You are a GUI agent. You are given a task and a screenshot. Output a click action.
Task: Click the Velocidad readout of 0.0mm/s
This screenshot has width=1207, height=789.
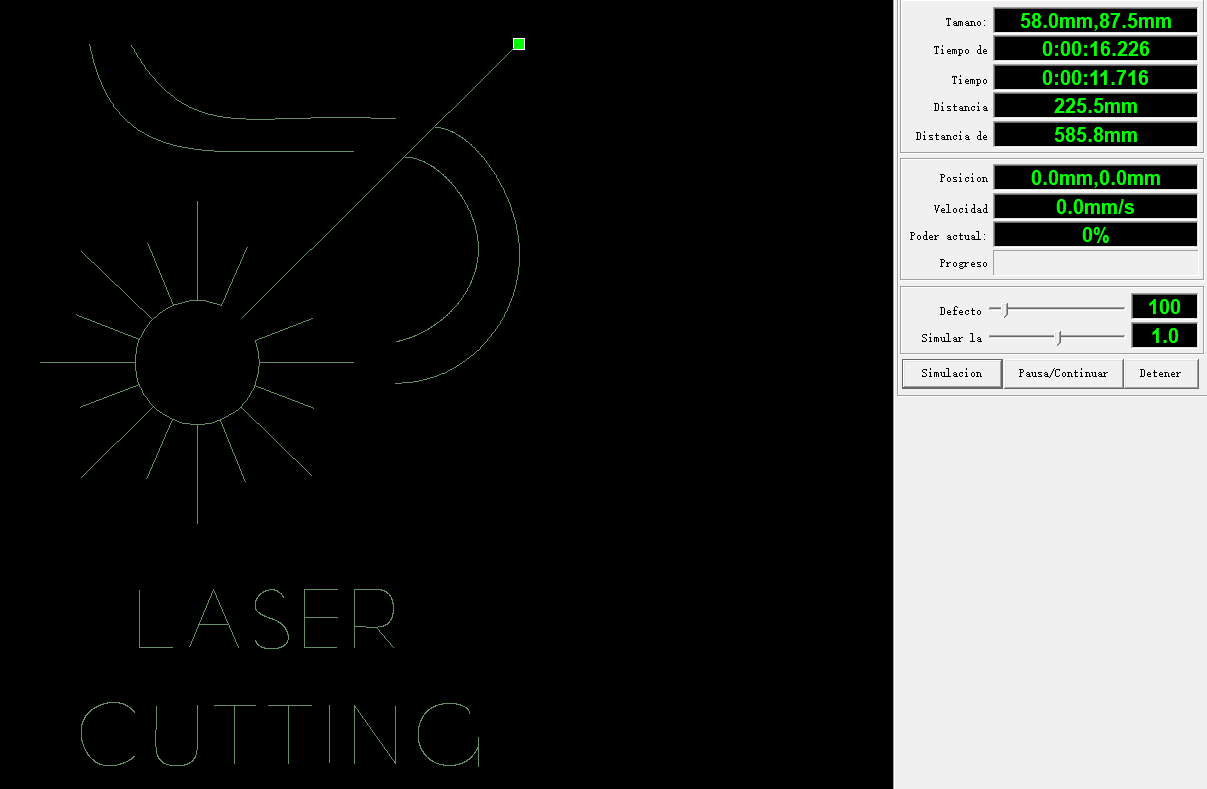pyautogui.click(x=1094, y=206)
